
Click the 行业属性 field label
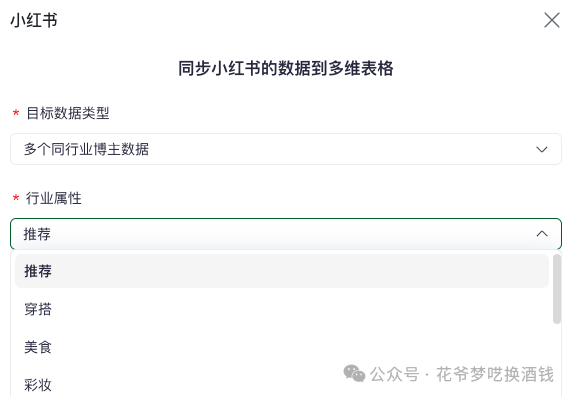(54, 198)
